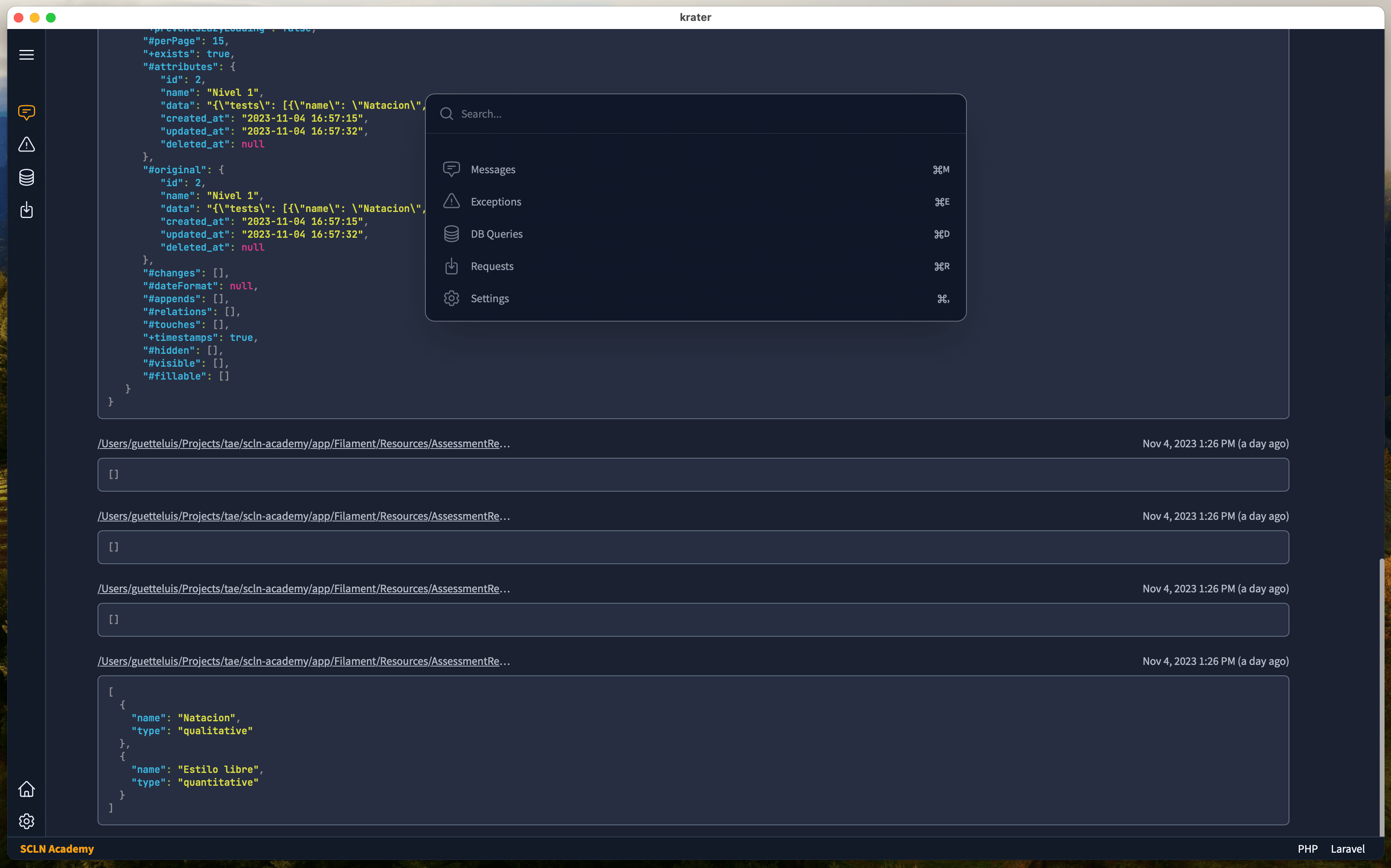Click the "#hidden": [] line
Image resolution: width=1391 pixels, height=868 pixels.
point(183,350)
